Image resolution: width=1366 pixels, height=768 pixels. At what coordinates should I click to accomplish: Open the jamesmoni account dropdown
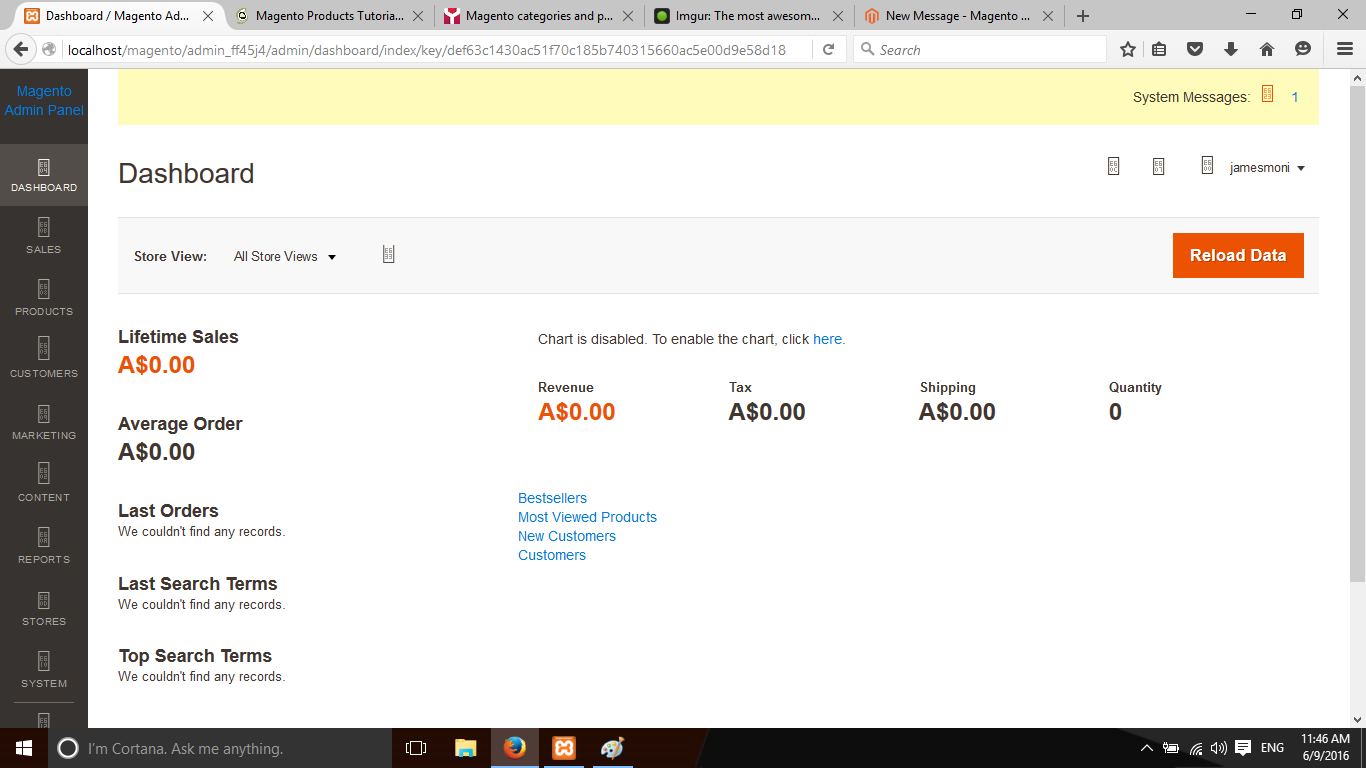click(x=1267, y=168)
